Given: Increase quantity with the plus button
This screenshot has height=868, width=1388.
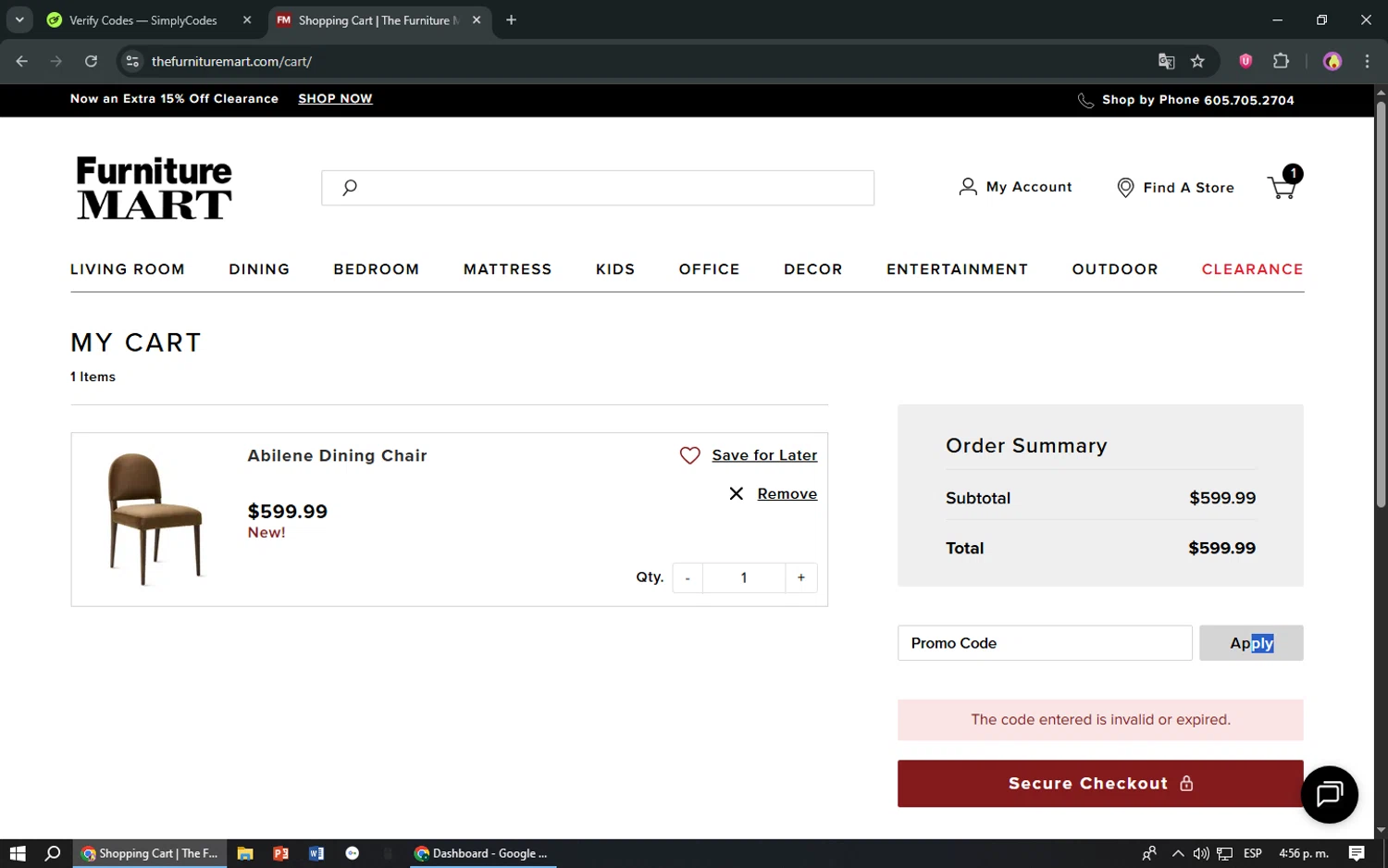Looking at the screenshot, I should pos(801,577).
